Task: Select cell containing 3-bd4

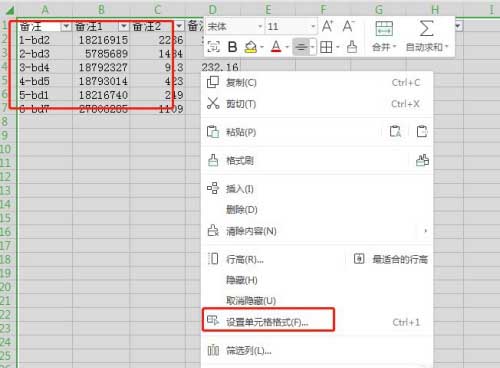Action: (x=45, y=68)
